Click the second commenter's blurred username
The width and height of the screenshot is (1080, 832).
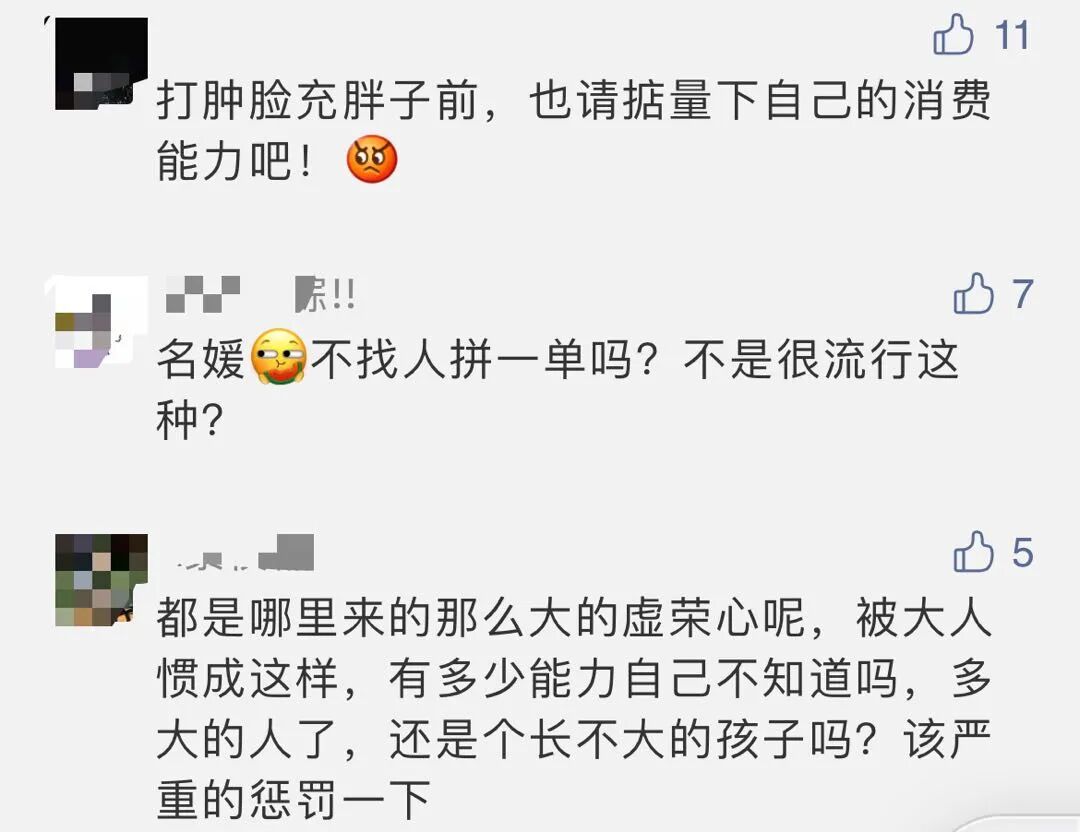click(260, 294)
